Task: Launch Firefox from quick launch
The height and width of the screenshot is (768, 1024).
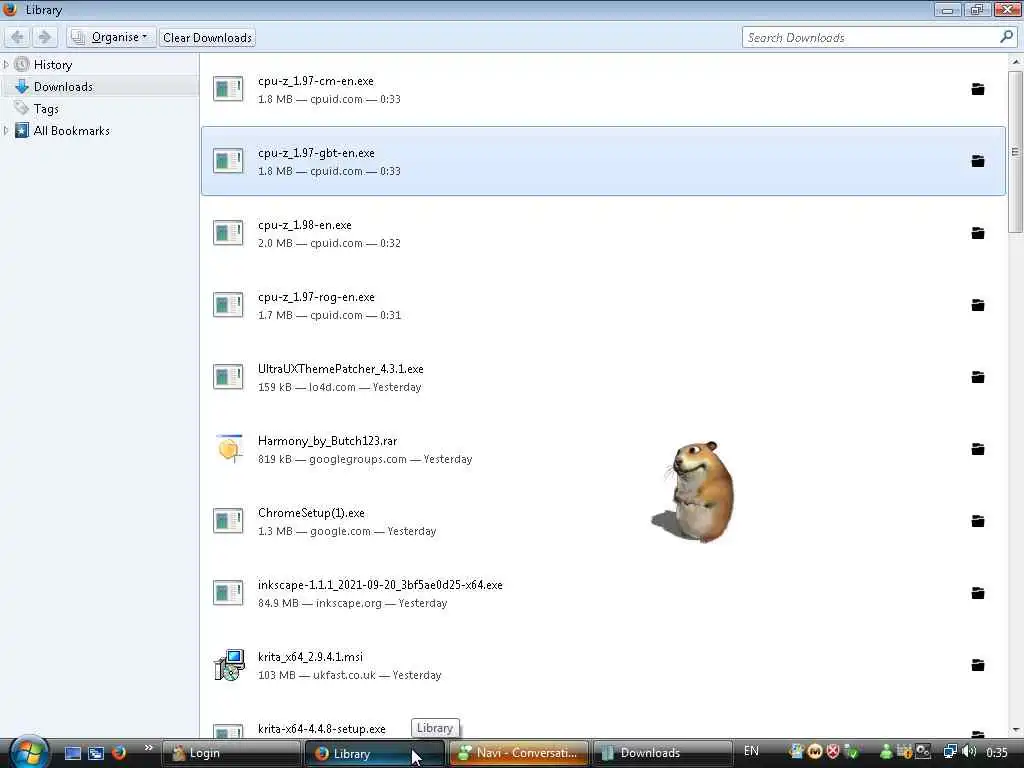Action: point(119,753)
